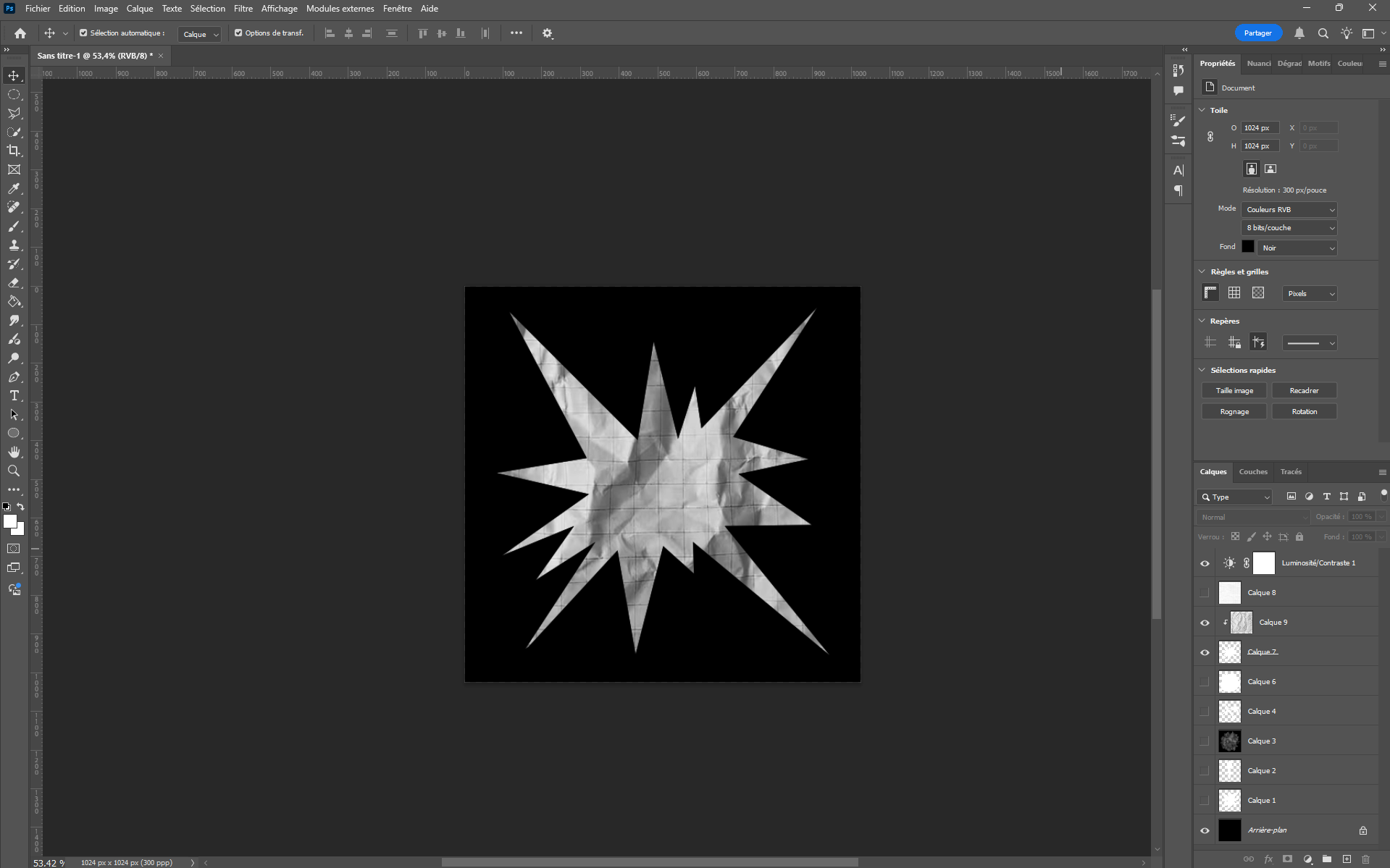Select the Zoom tool

pyautogui.click(x=14, y=471)
